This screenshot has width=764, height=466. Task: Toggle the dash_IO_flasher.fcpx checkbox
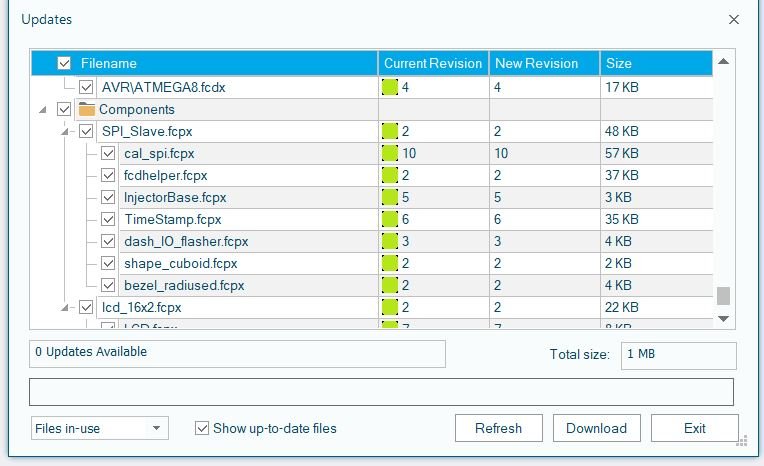point(108,241)
